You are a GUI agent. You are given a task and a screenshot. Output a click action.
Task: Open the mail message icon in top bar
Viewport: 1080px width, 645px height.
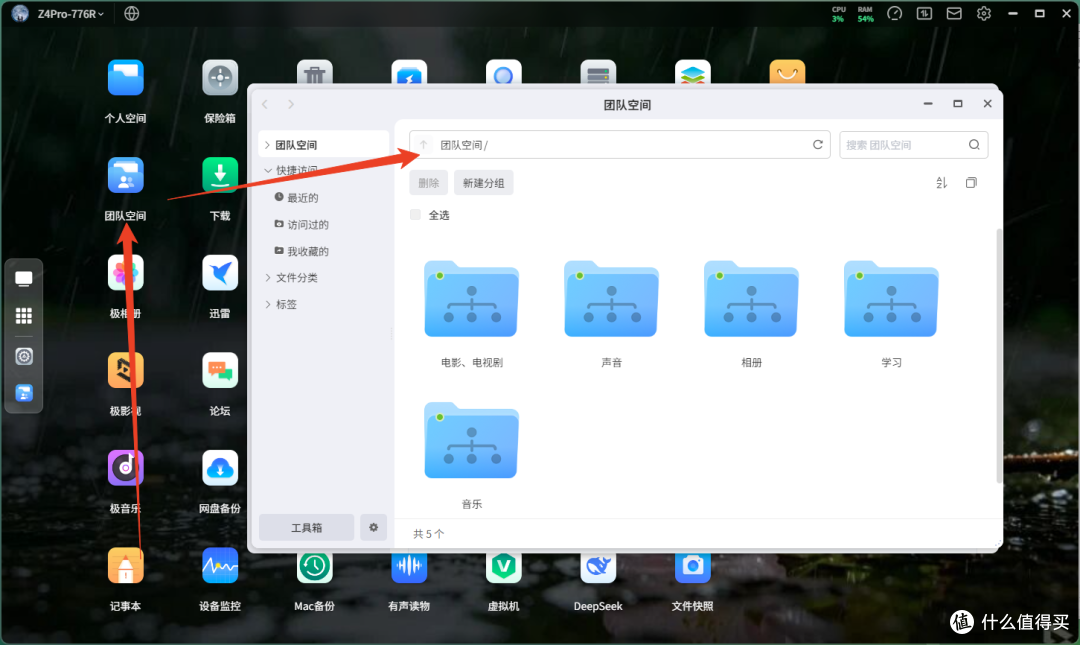tap(954, 13)
